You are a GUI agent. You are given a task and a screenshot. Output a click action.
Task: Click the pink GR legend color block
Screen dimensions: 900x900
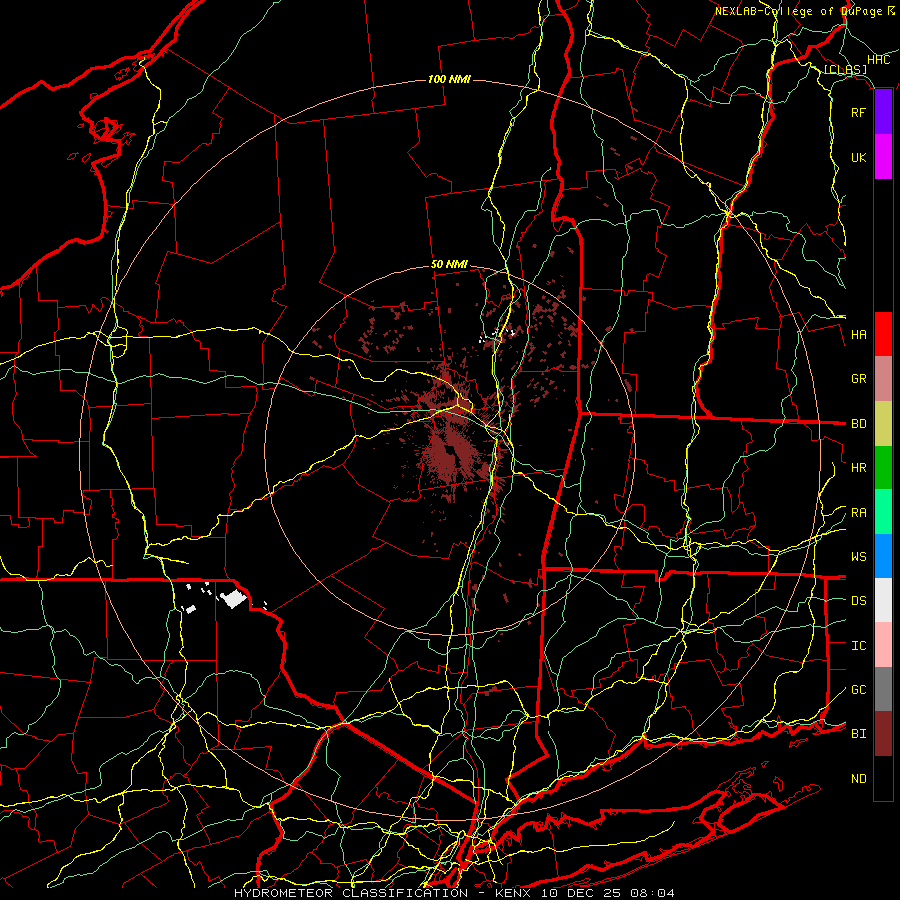(883, 379)
